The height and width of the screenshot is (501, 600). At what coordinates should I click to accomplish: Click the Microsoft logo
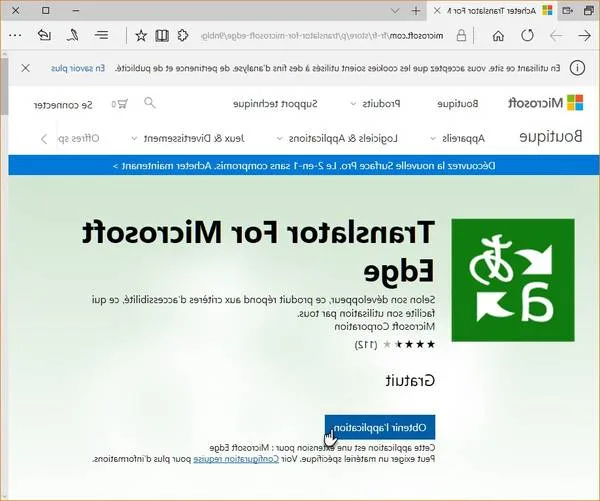(546, 103)
